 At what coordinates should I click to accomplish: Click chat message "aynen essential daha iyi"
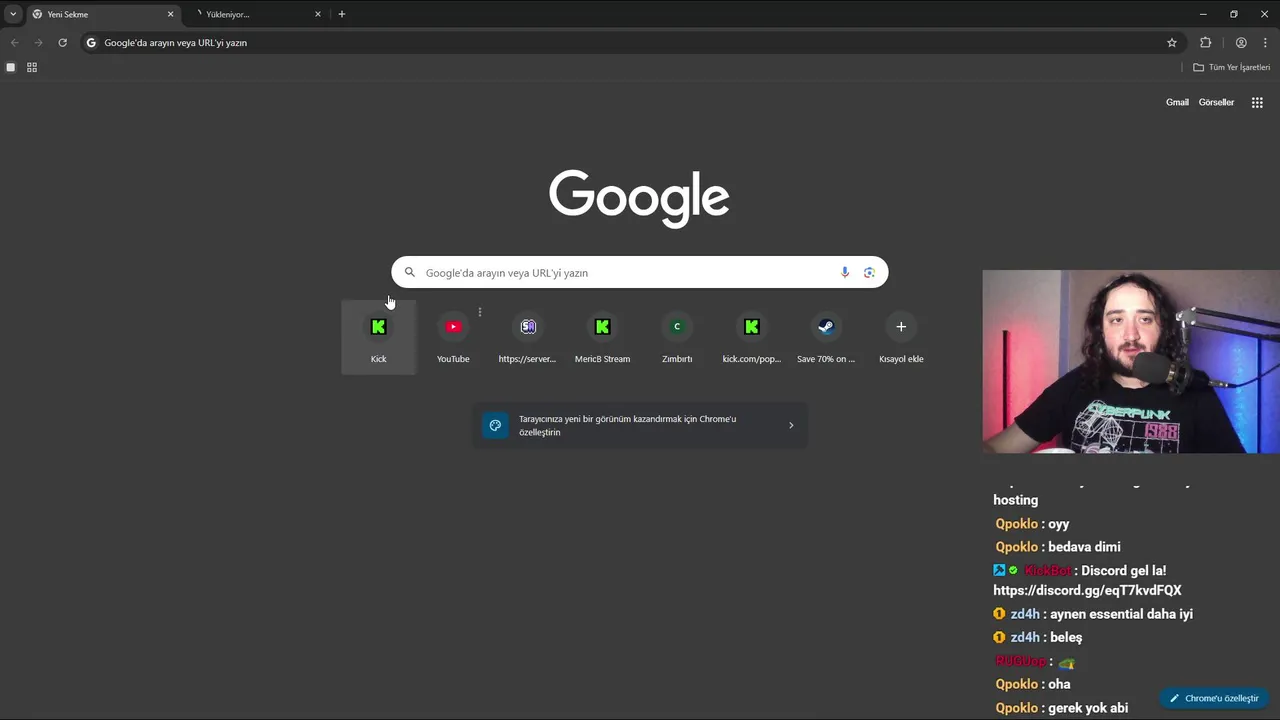point(1119,614)
